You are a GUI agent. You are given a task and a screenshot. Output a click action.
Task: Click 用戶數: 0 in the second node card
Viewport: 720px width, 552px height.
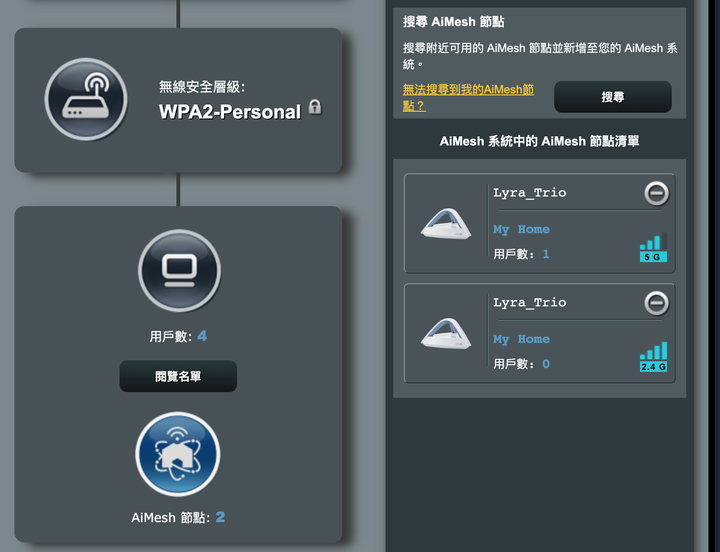coord(521,364)
